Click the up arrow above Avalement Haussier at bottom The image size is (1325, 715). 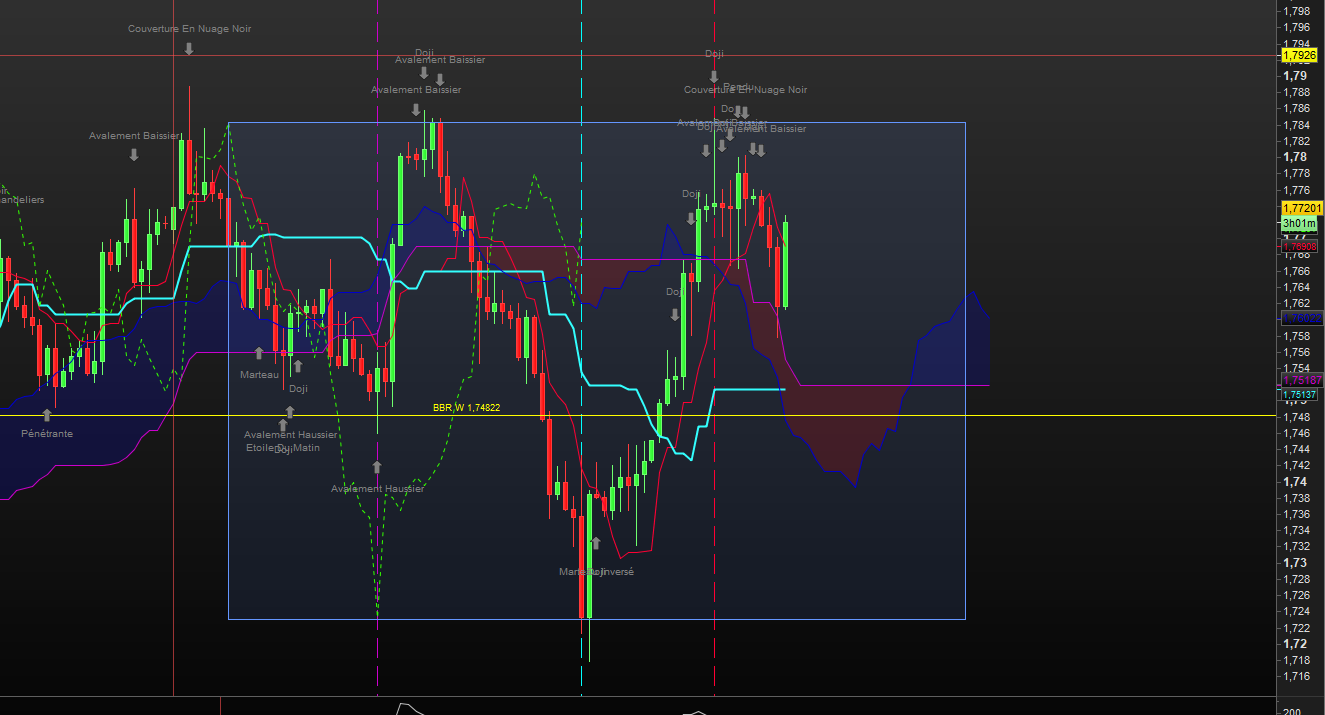[377, 467]
